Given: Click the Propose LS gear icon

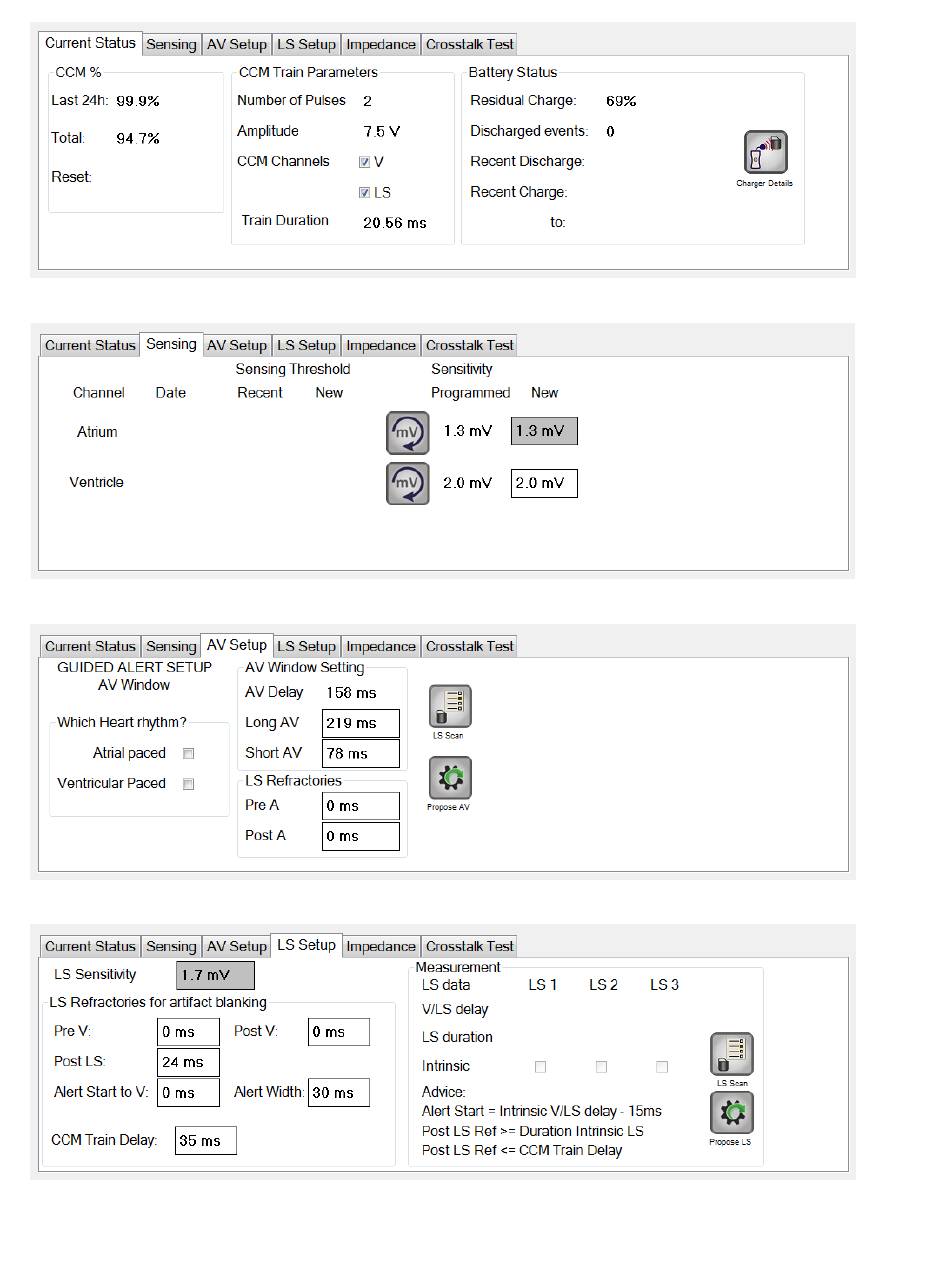Looking at the screenshot, I should coord(732,1112).
